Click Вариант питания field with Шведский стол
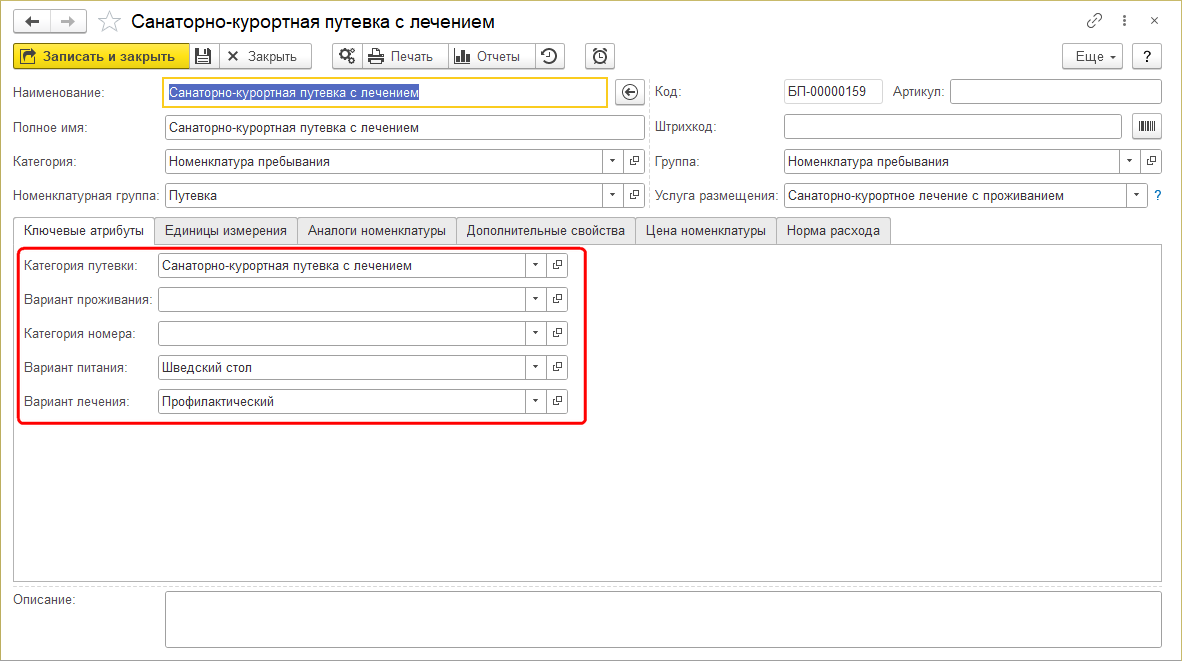This screenshot has height=661, width=1182. pyautogui.click(x=342, y=367)
